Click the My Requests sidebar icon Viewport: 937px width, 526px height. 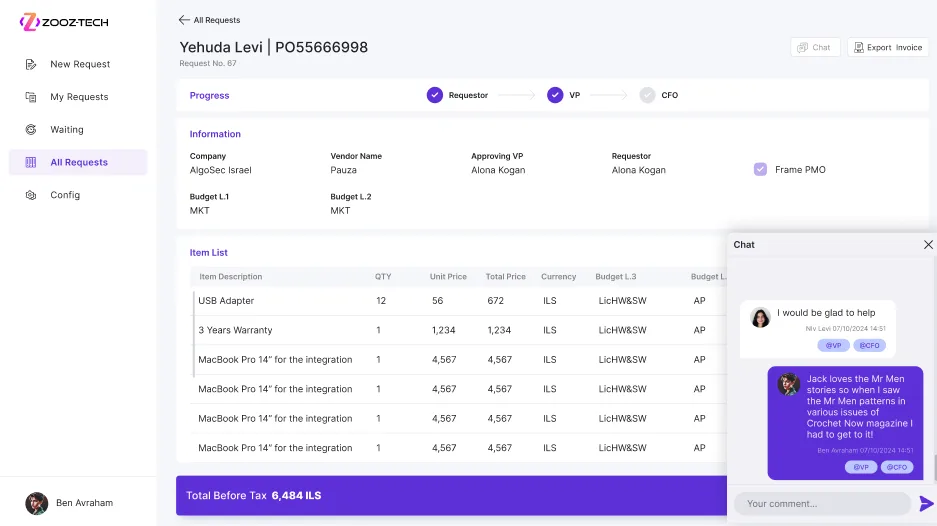(x=31, y=97)
